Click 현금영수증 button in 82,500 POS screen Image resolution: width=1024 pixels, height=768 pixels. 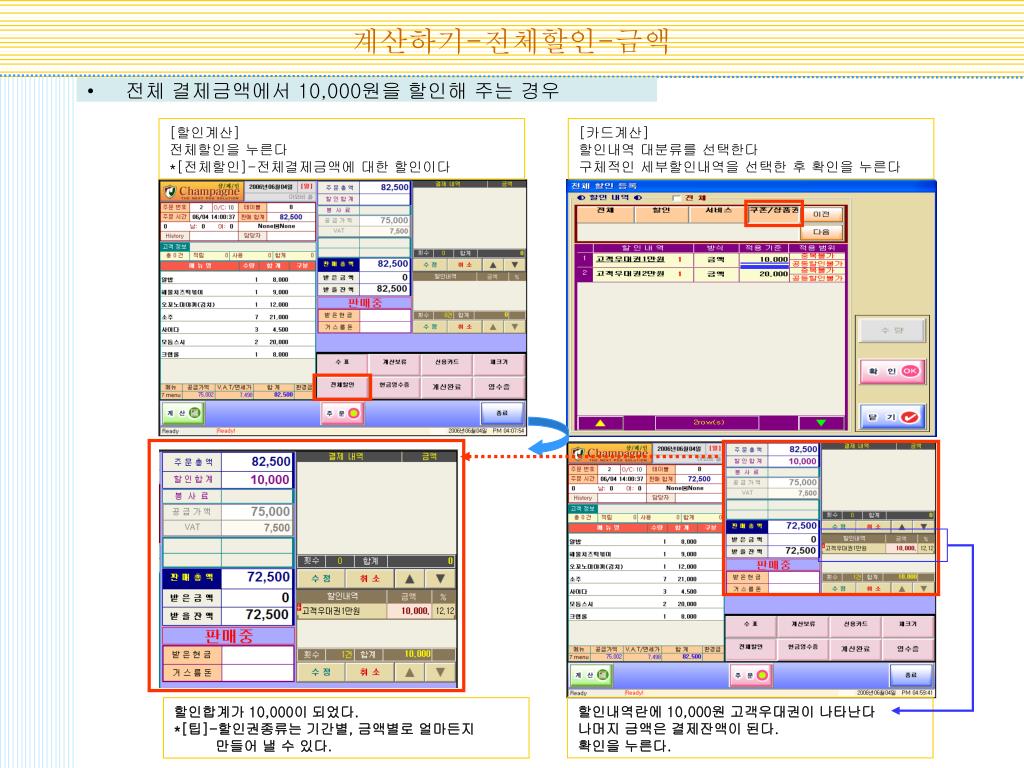click(394, 386)
